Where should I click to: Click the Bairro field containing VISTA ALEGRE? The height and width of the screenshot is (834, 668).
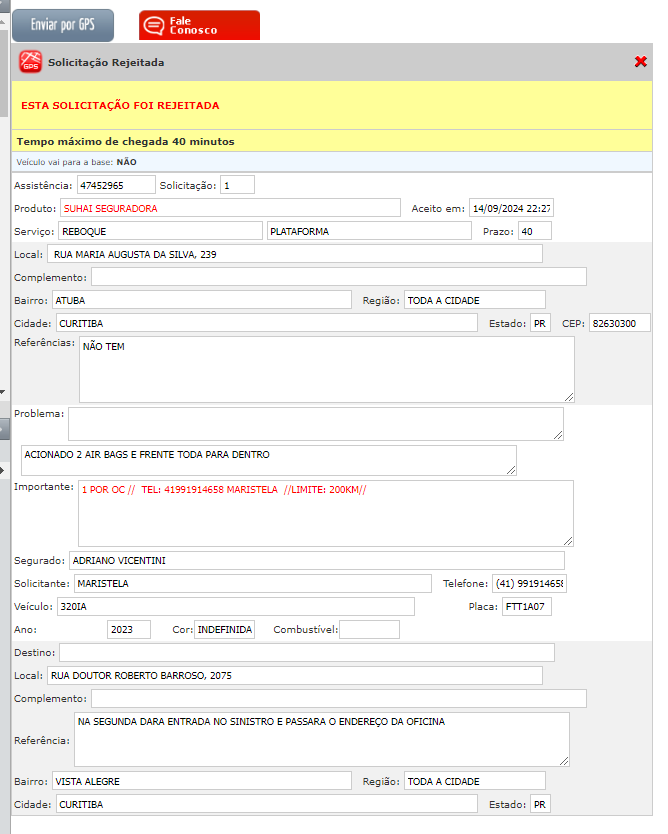pyautogui.click(x=201, y=781)
